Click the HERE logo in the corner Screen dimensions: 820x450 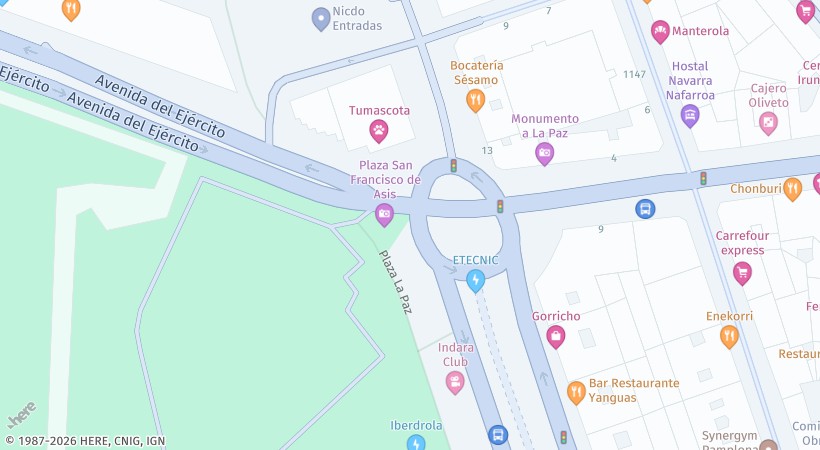point(22,415)
